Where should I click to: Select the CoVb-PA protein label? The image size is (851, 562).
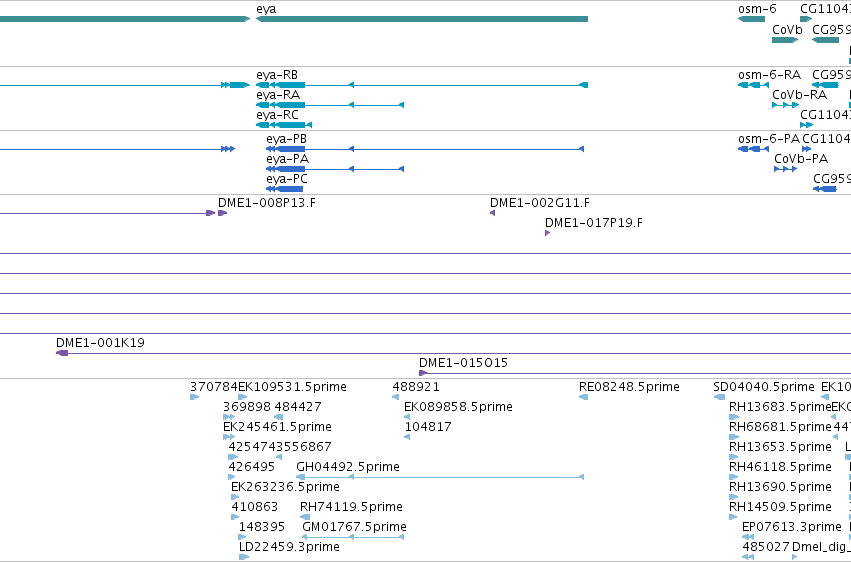click(801, 159)
